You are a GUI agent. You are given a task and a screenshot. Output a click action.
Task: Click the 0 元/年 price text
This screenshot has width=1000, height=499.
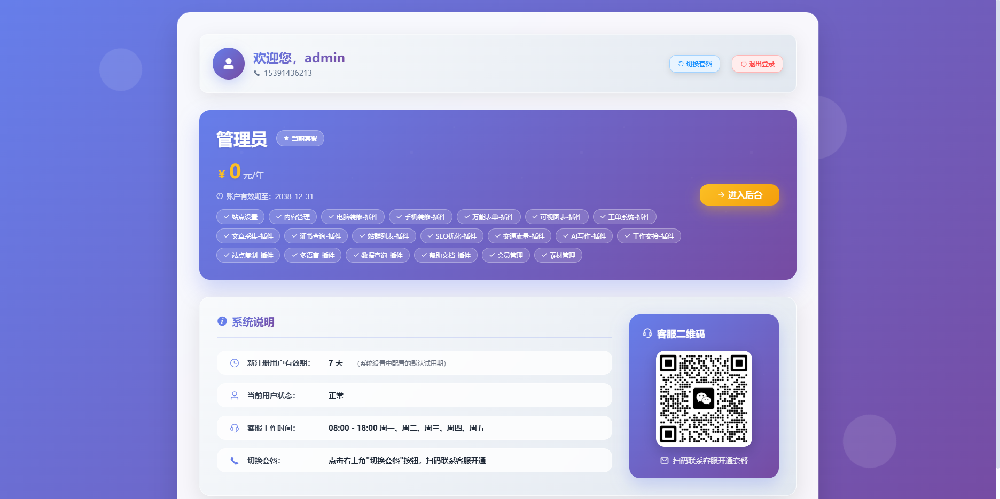point(240,172)
